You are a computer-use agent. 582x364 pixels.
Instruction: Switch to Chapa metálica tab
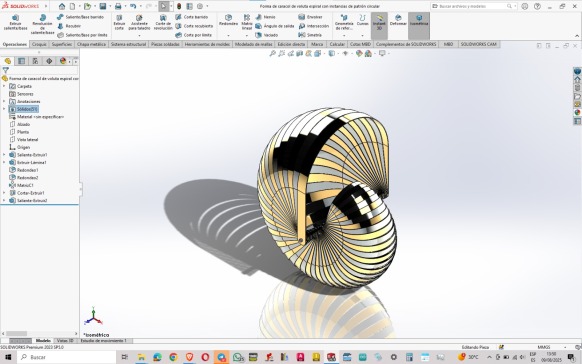[92, 44]
